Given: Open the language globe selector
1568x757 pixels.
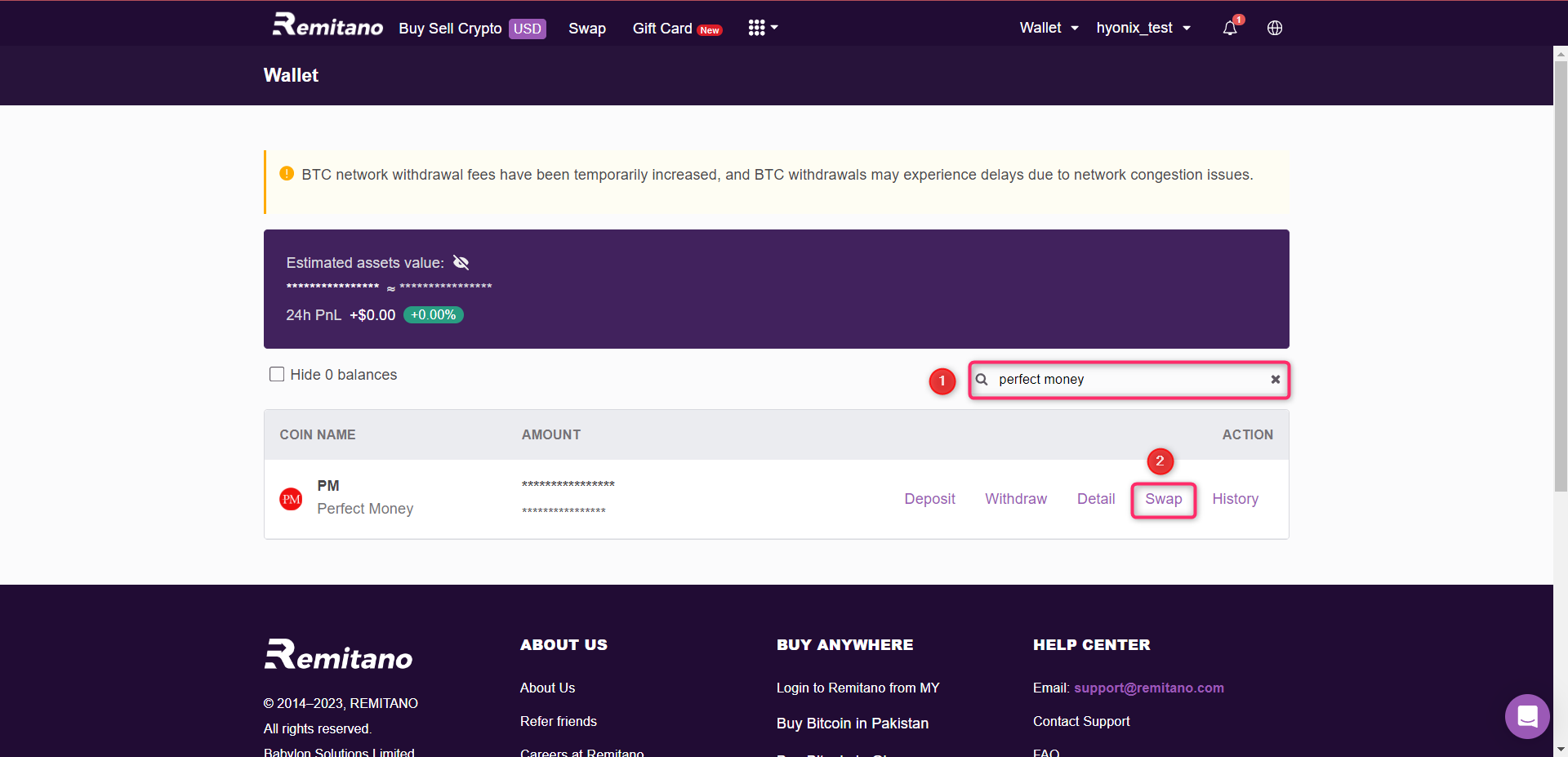Looking at the screenshot, I should tap(1274, 28).
